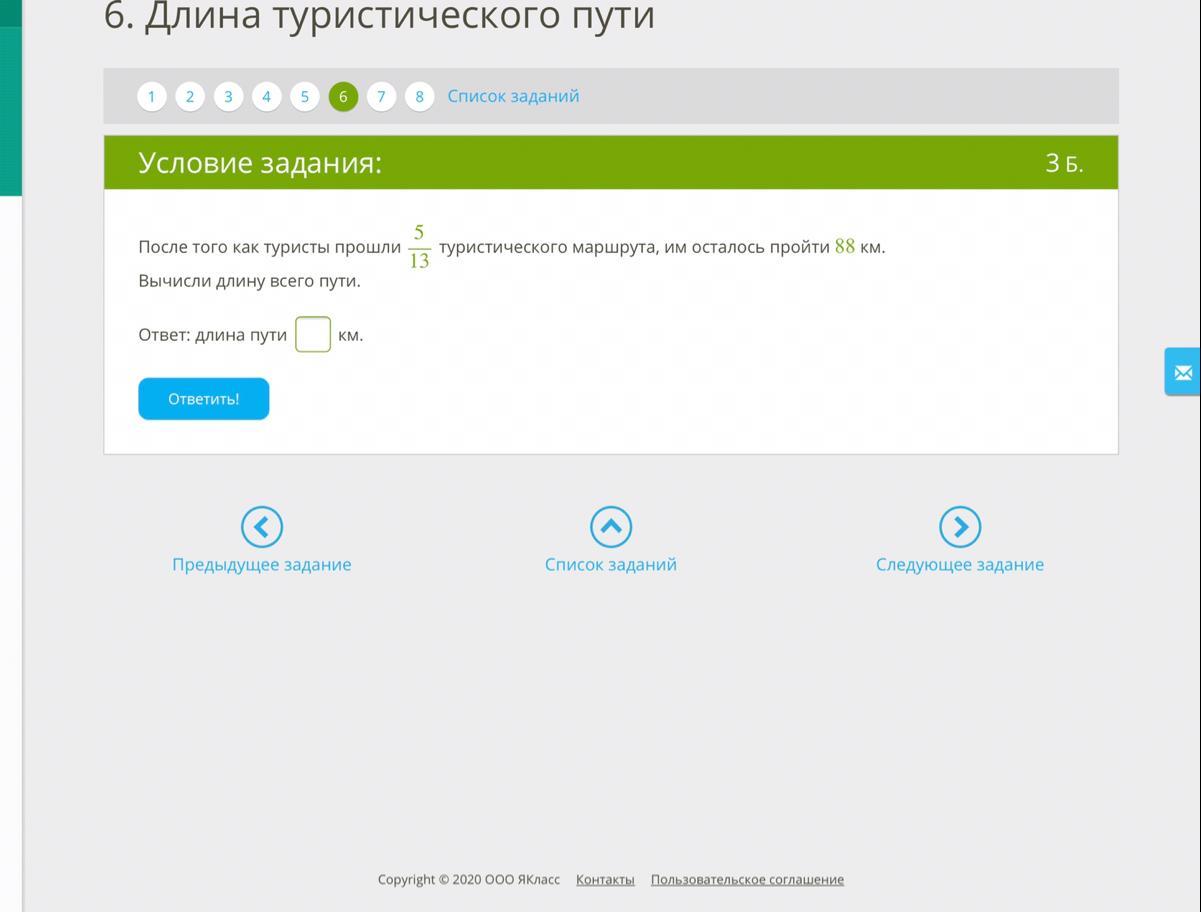The width and height of the screenshot is (1201, 912).
Task: Click the 'Вычисли длину всего пути.' sentence
Action: click(250, 281)
